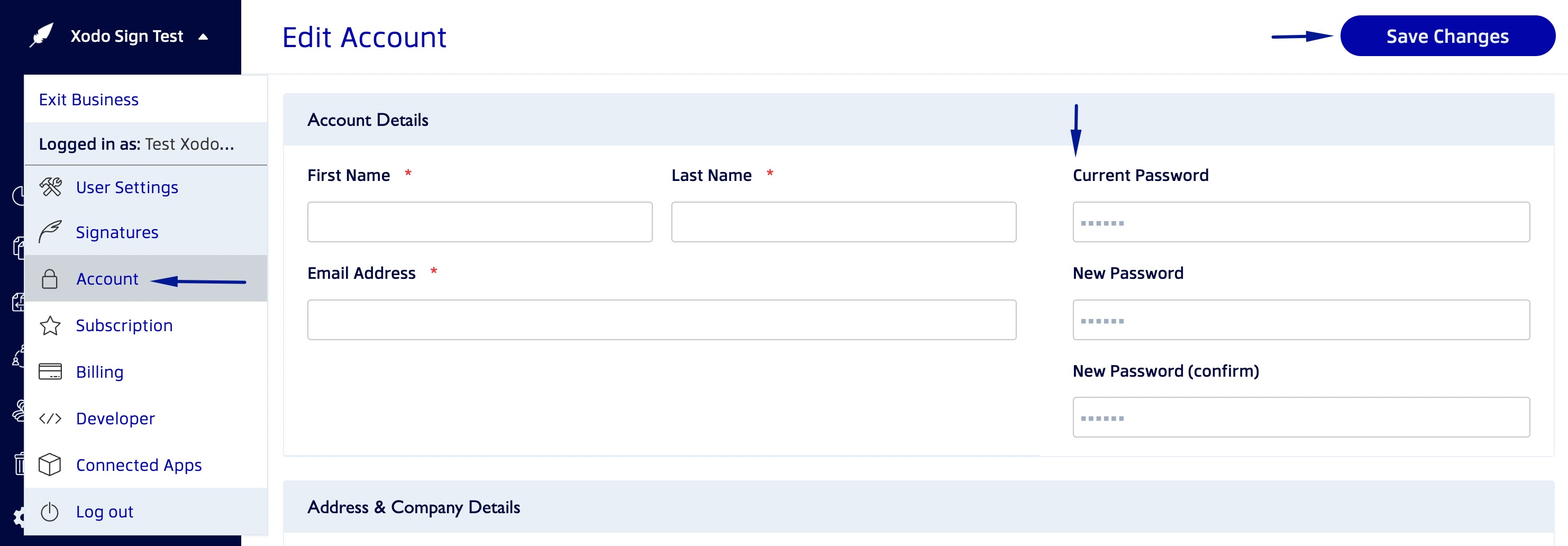This screenshot has width=1568, height=546.
Task: Open the Account menu entry
Action: 107,279
